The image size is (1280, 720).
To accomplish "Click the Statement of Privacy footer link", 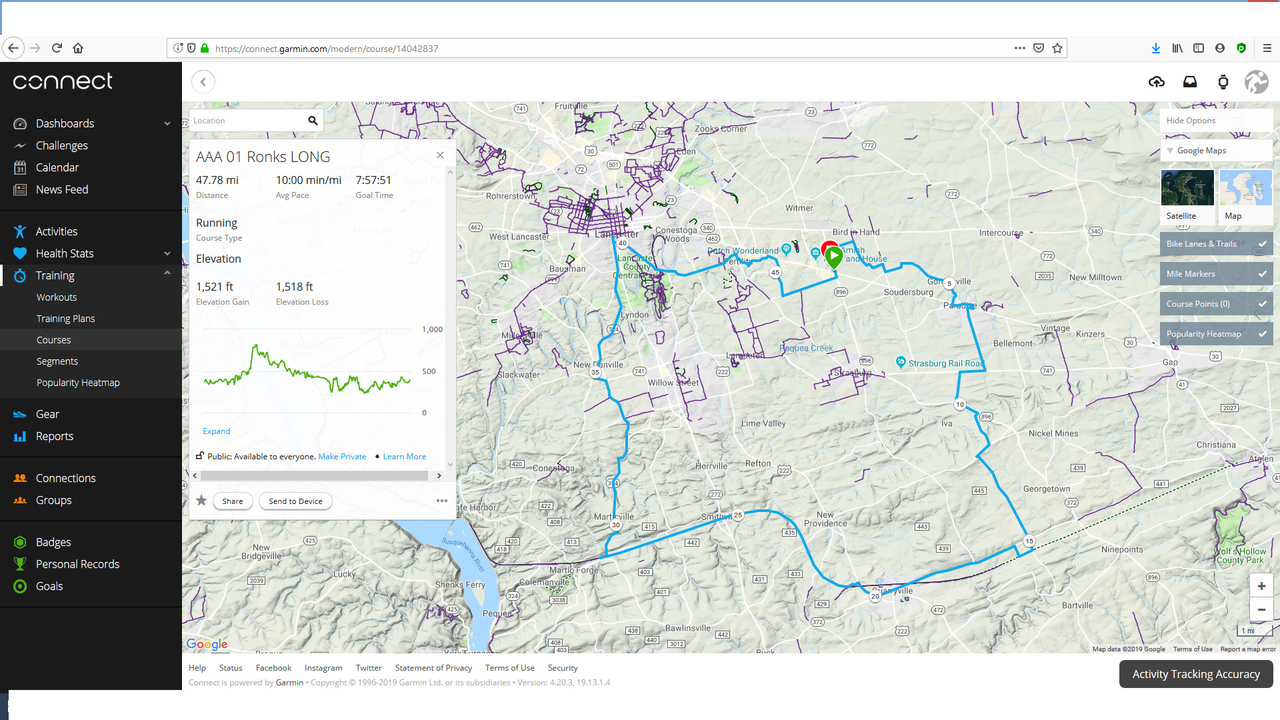I will click(433, 668).
